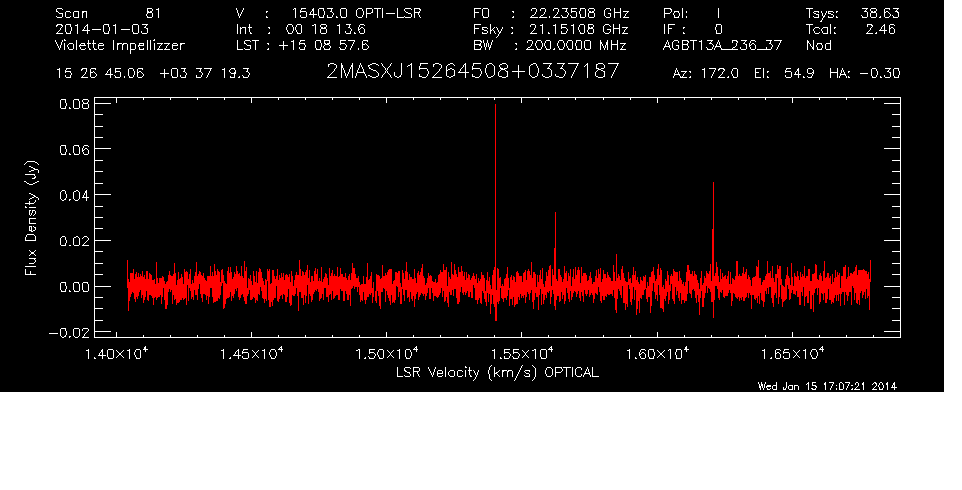Click x-axis tick label 1.55×10^4

coord(521,354)
